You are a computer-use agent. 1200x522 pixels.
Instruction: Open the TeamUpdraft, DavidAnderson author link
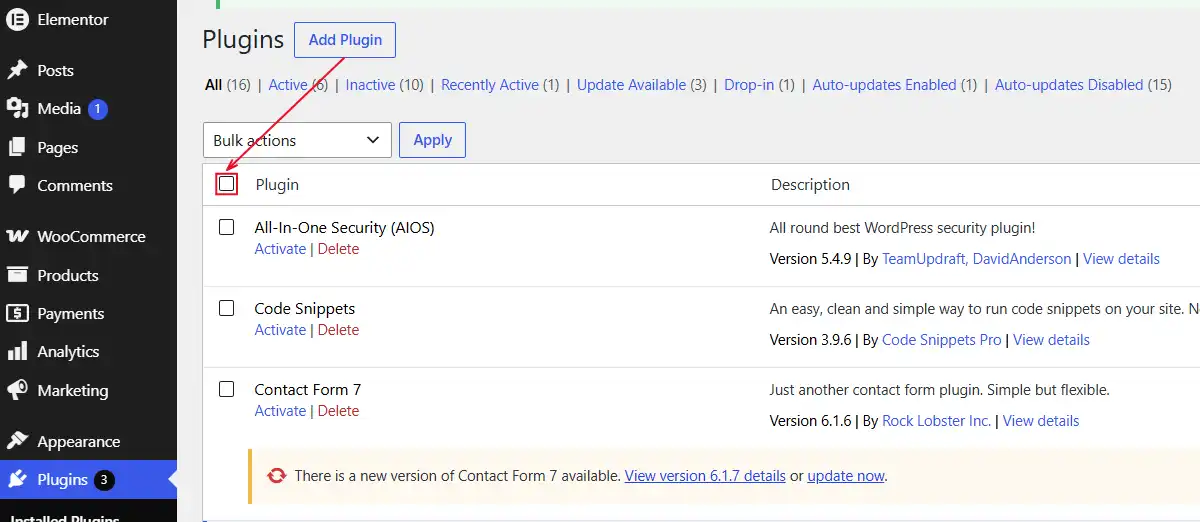976,259
